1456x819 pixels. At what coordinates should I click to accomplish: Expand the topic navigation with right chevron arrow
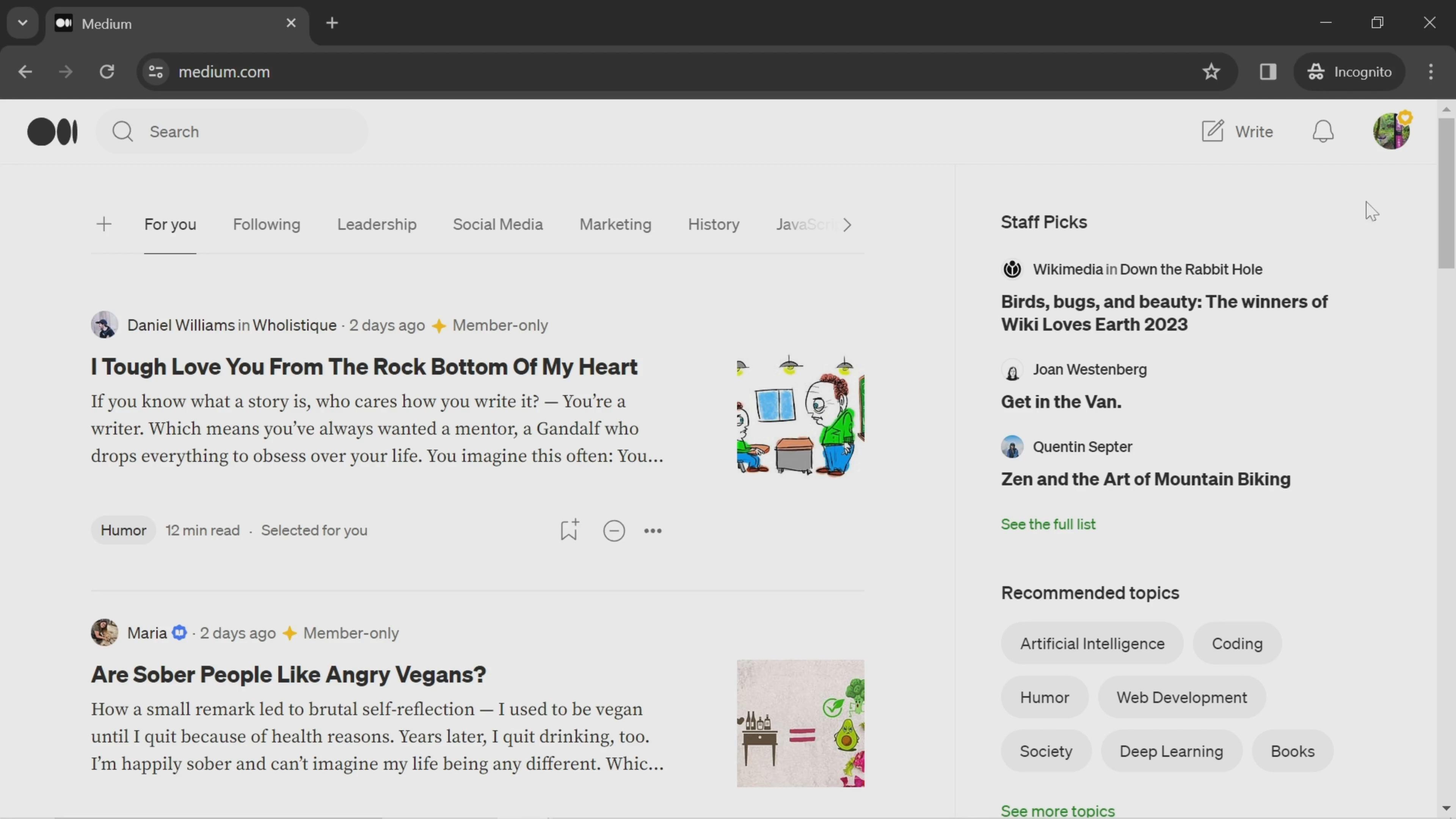[x=847, y=225]
